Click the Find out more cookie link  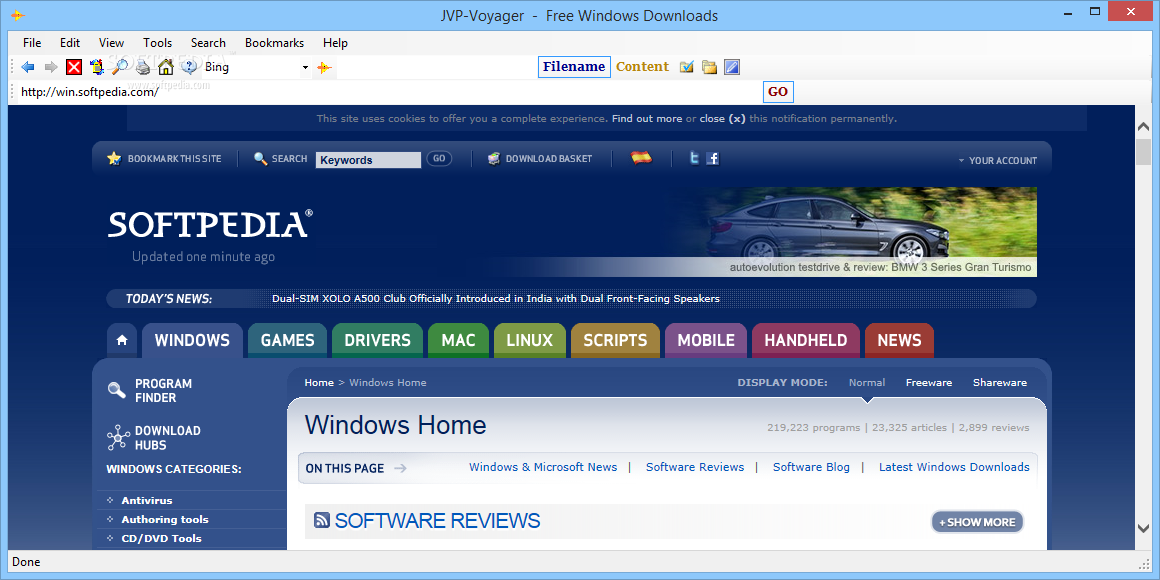[647, 118]
